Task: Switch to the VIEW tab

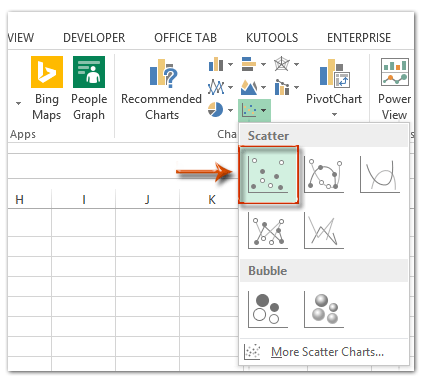Action: [x=21, y=38]
